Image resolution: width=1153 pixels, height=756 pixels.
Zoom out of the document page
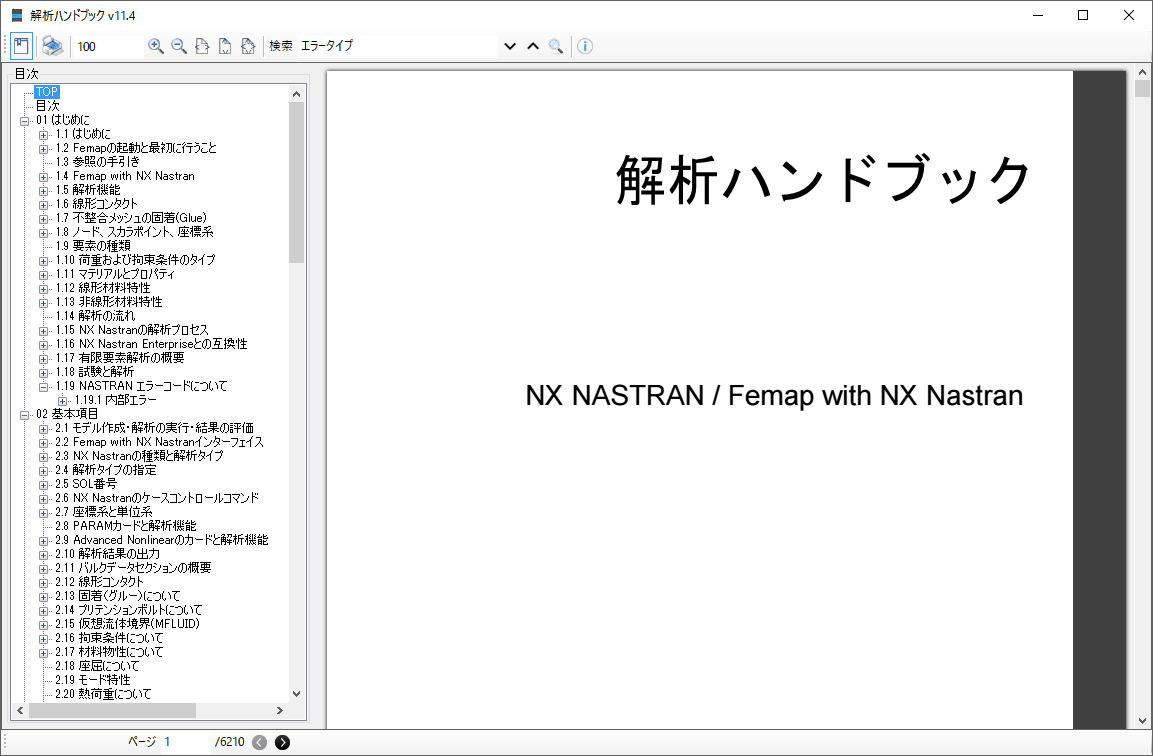tap(179, 45)
